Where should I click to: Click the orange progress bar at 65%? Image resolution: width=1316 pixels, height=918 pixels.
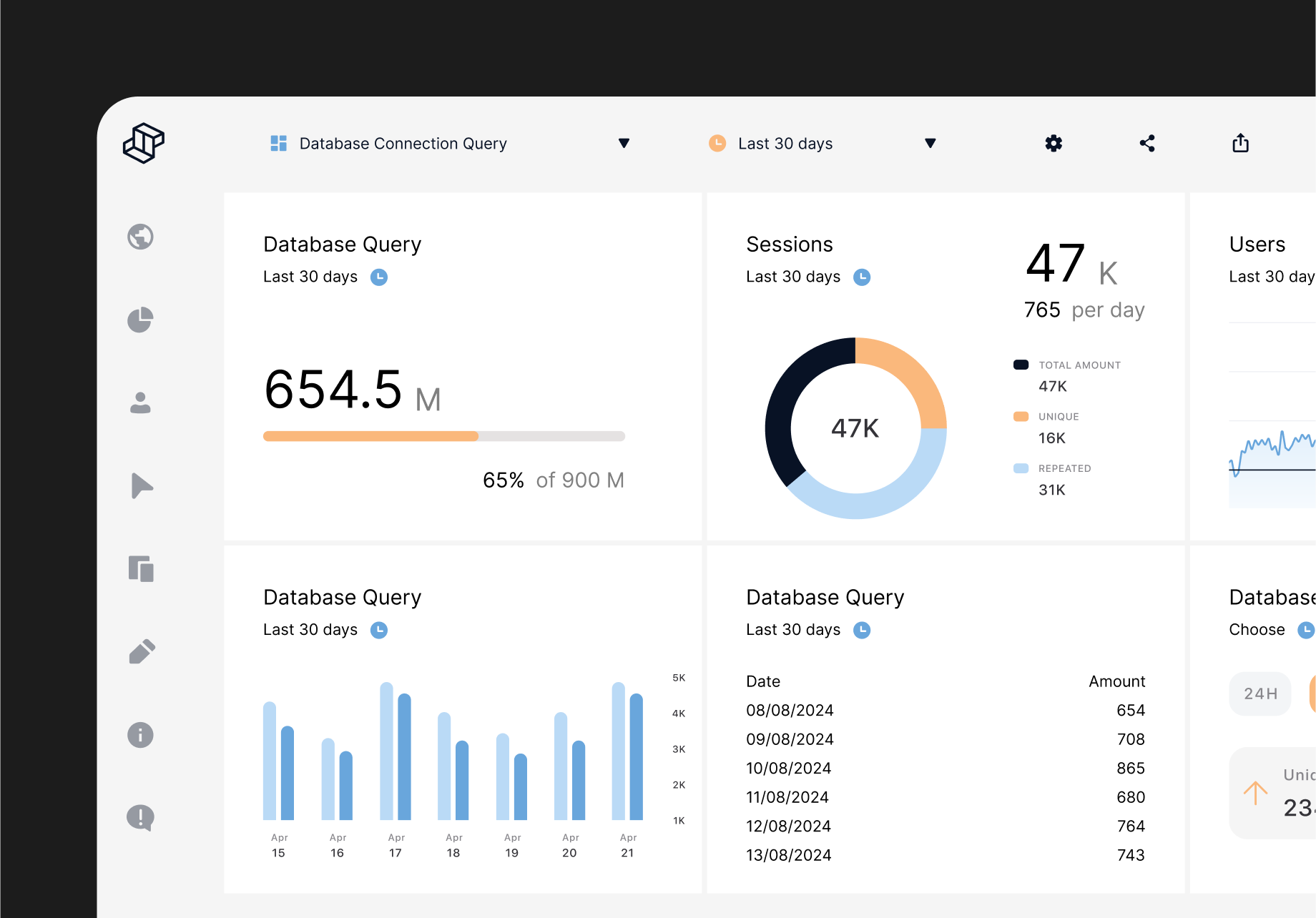tap(370, 436)
